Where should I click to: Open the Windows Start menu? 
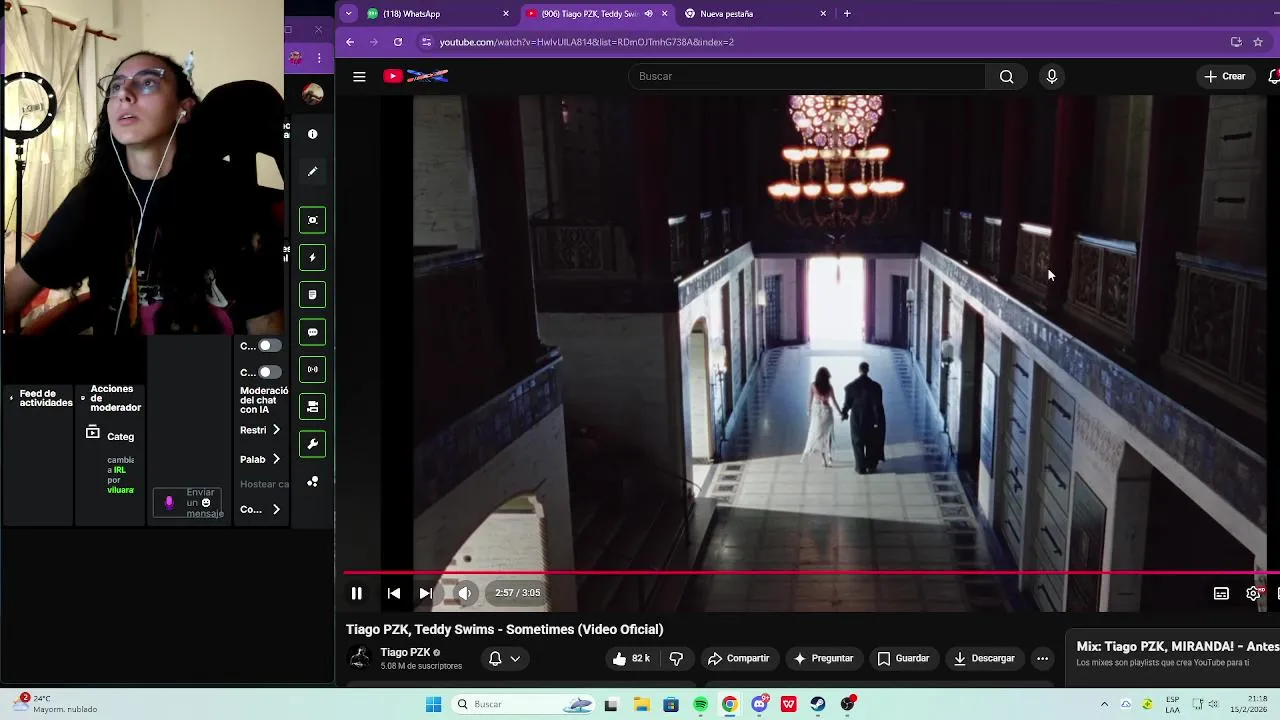coord(433,704)
